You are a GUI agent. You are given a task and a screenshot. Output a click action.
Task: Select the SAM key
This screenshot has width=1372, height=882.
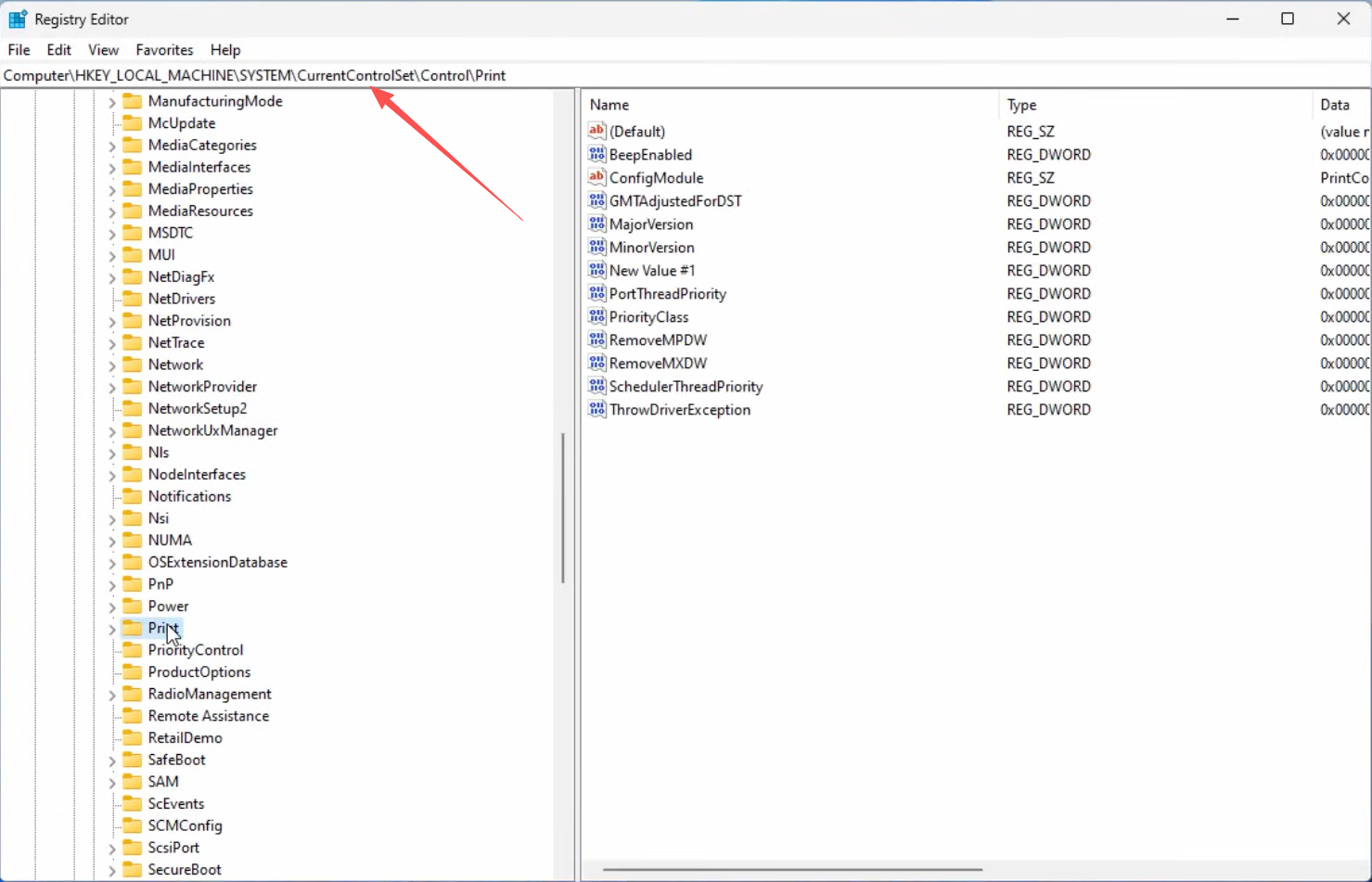point(163,782)
